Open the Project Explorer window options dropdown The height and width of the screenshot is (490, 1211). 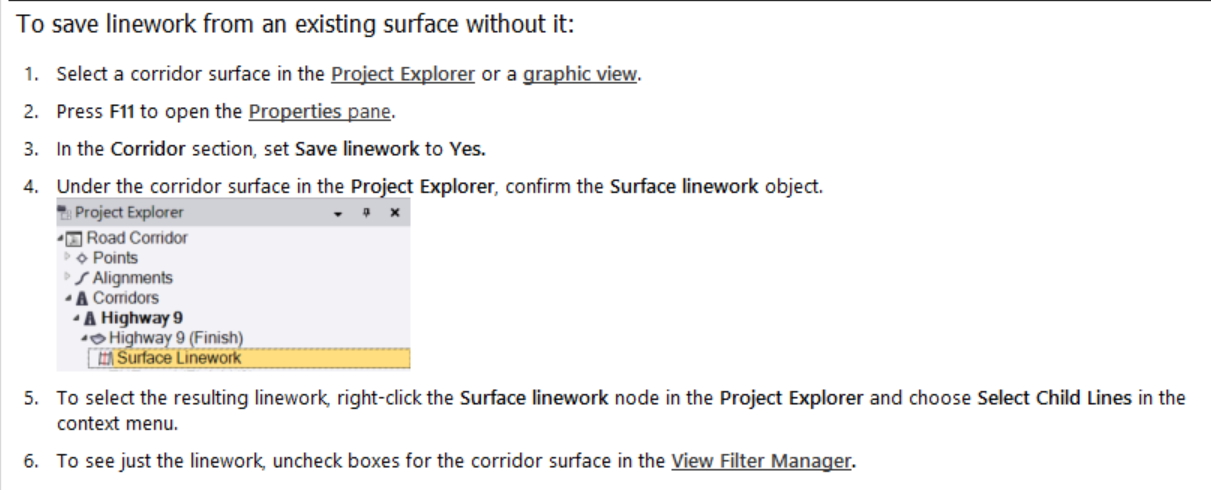[338, 213]
